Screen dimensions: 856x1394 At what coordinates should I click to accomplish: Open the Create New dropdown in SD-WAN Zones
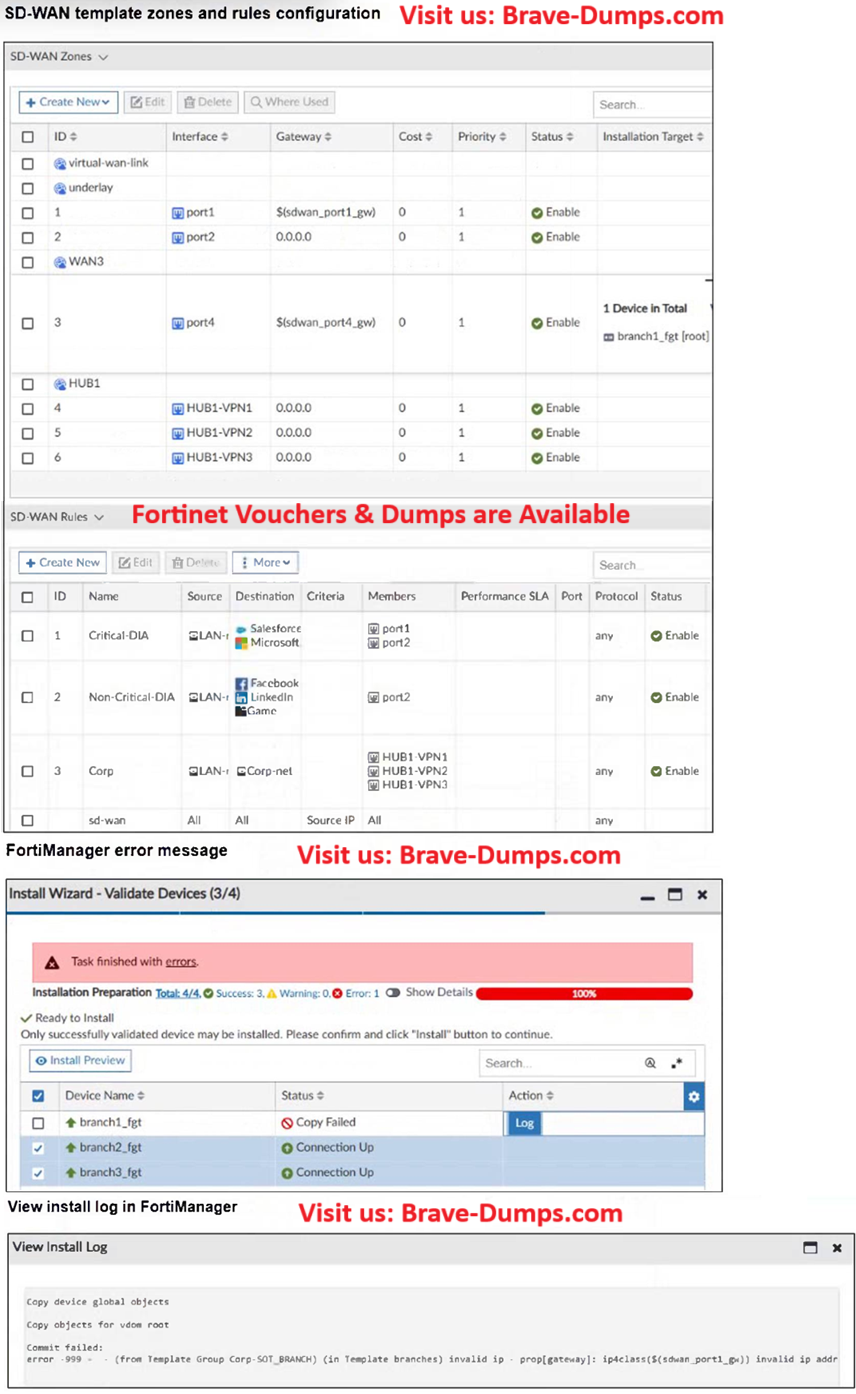click(68, 102)
